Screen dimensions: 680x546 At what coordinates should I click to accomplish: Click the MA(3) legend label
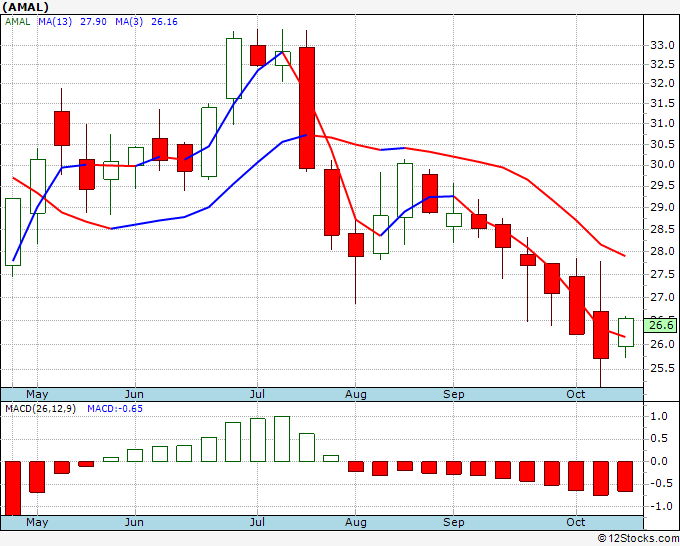coord(129,22)
